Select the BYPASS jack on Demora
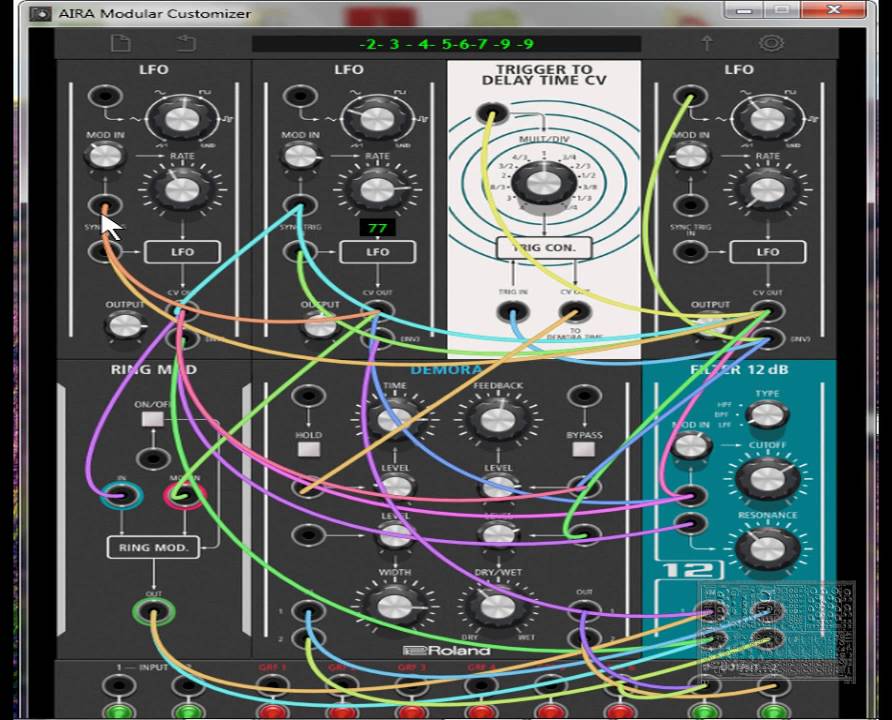Image resolution: width=892 pixels, height=720 pixels. pyautogui.click(x=584, y=395)
